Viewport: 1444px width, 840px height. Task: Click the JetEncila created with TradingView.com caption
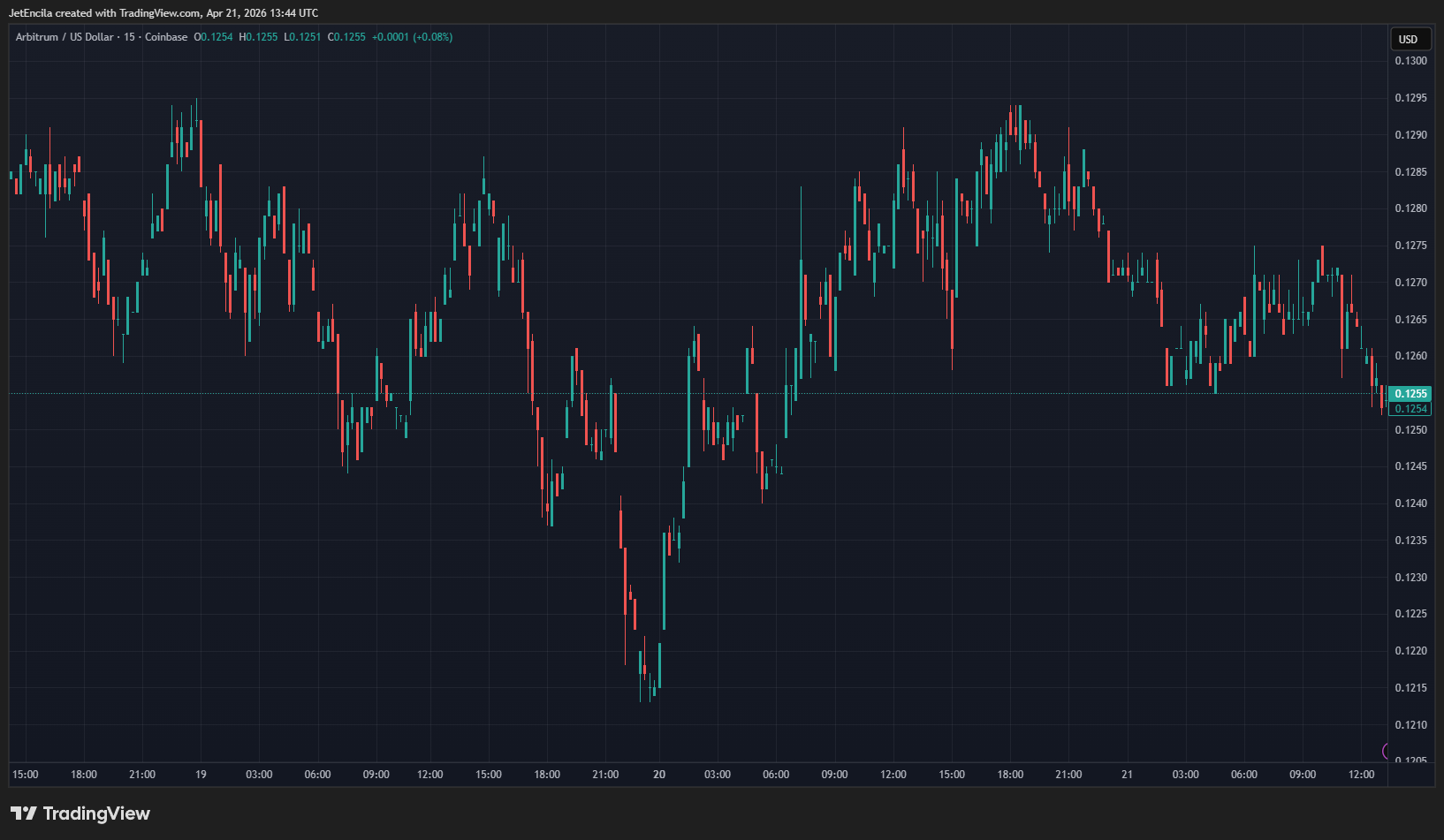[x=163, y=13]
